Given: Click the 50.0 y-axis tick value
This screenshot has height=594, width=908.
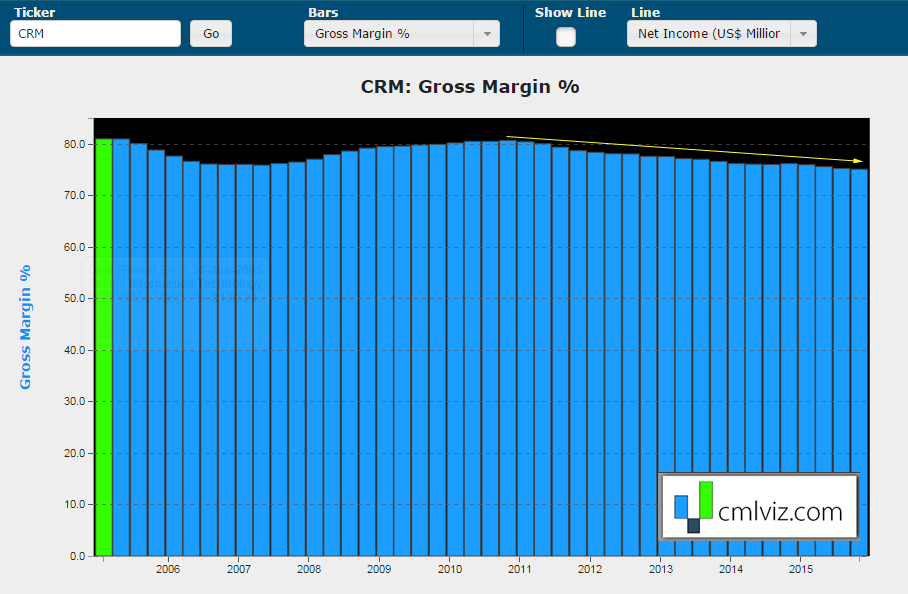Looking at the screenshot, I should [x=75, y=299].
